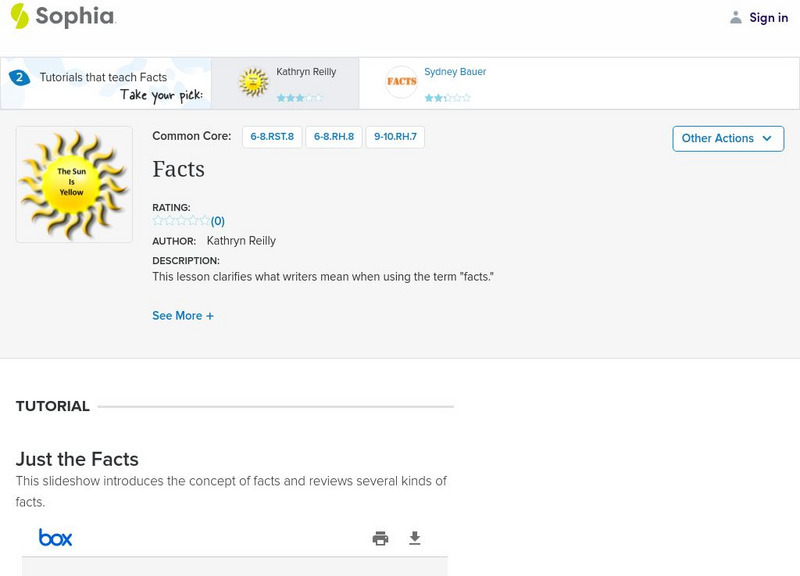
Task: Open the 9-10.RH.7 Common Core standard
Action: [x=395, y=137]
